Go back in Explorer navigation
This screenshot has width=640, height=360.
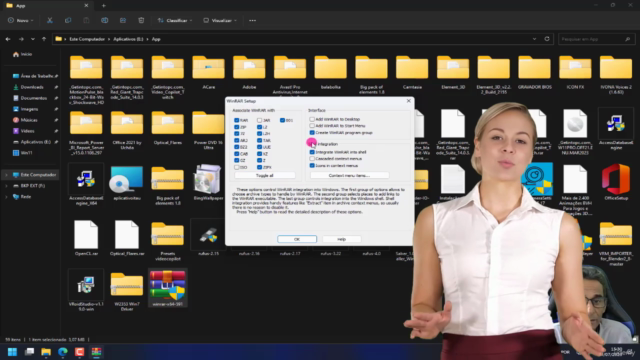coord(8,39)
